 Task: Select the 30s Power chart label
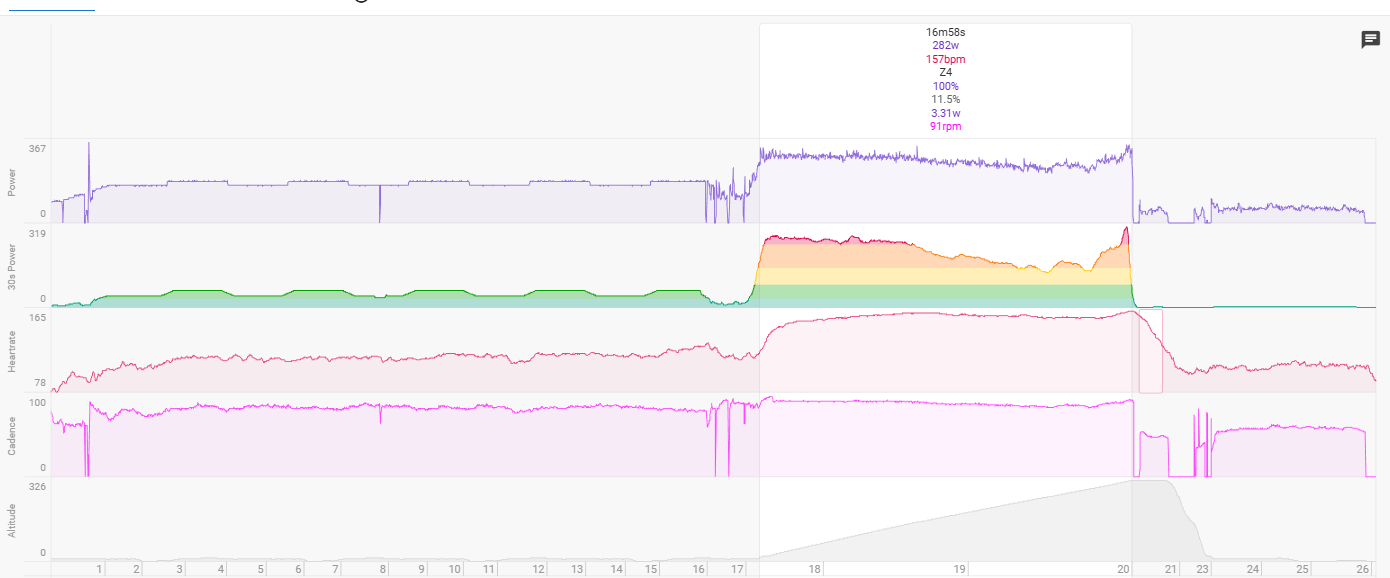point(12,266)
